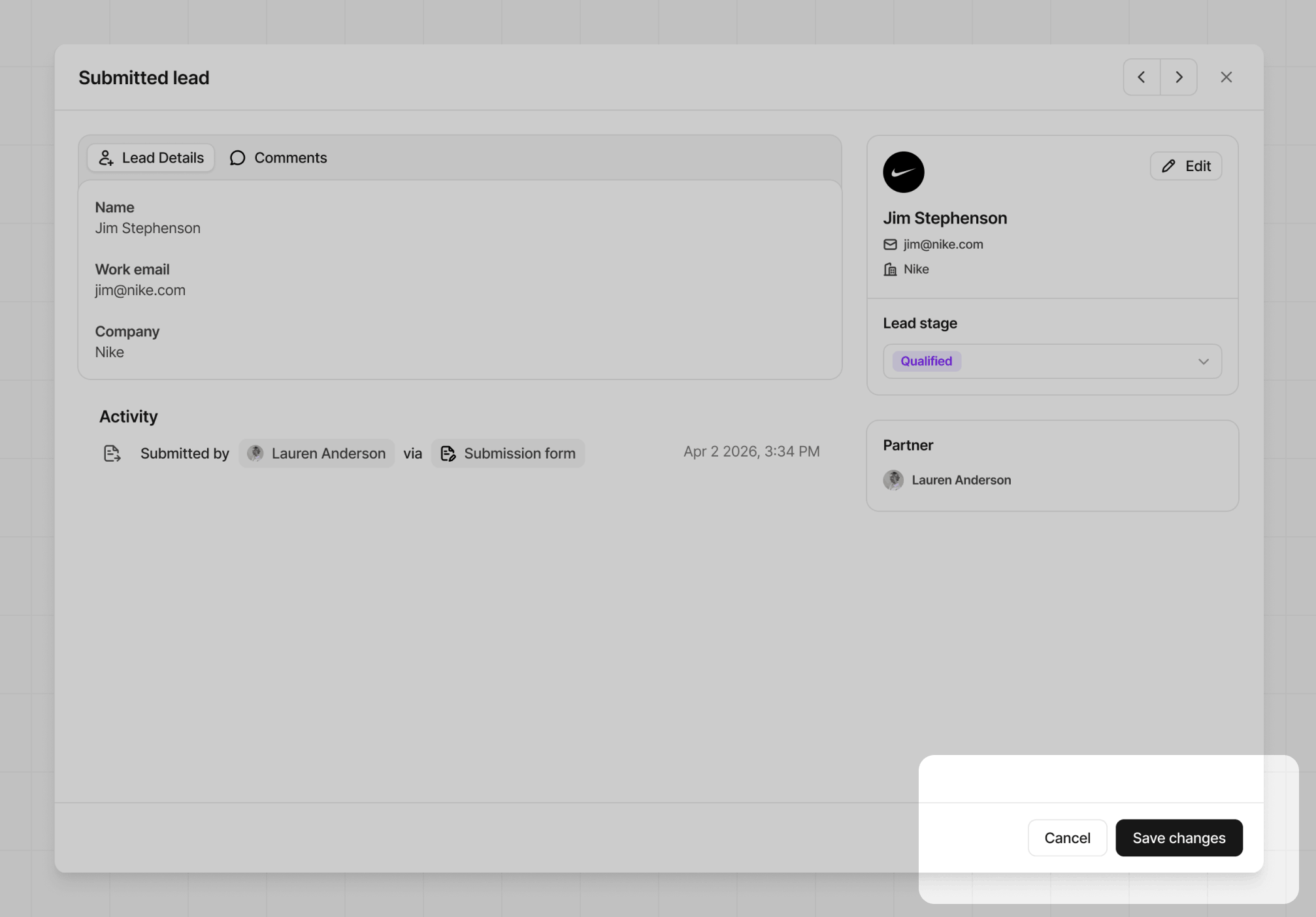Go to the next lead arrow
The height and width of the screenshot is (917, 1316).
(1179, 77)
